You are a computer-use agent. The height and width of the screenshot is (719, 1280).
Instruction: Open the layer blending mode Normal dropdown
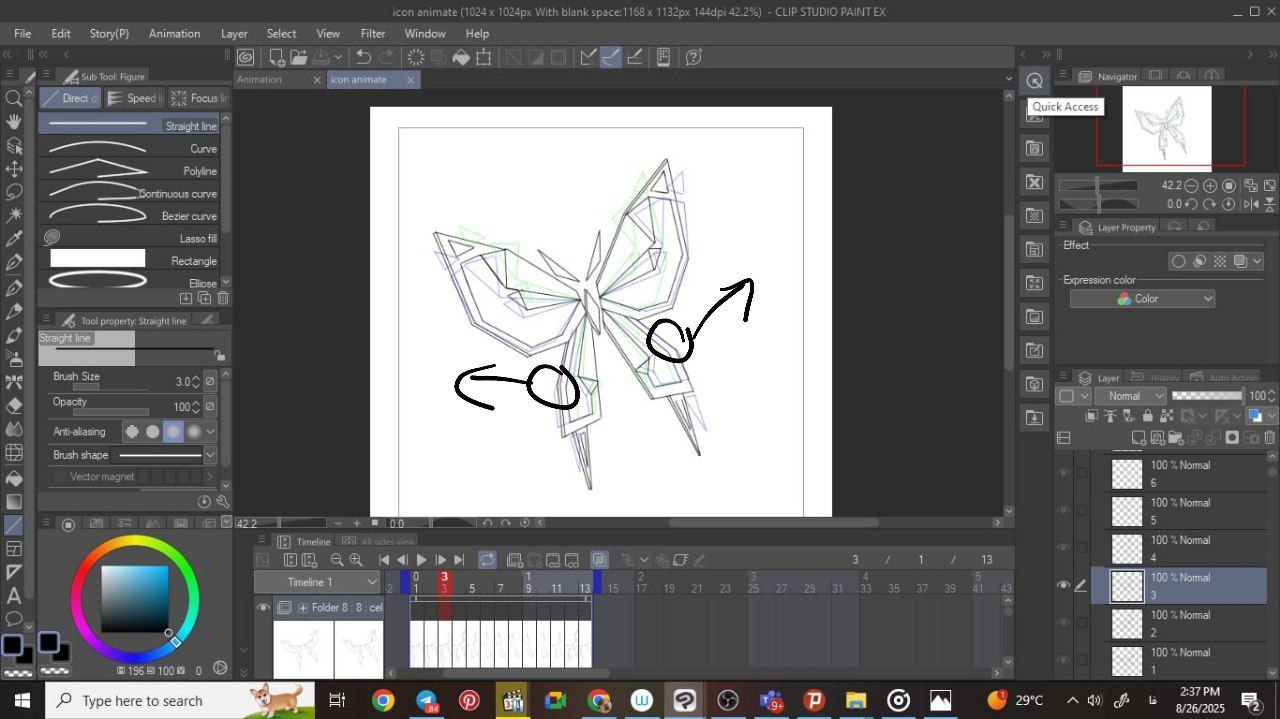1131,396
